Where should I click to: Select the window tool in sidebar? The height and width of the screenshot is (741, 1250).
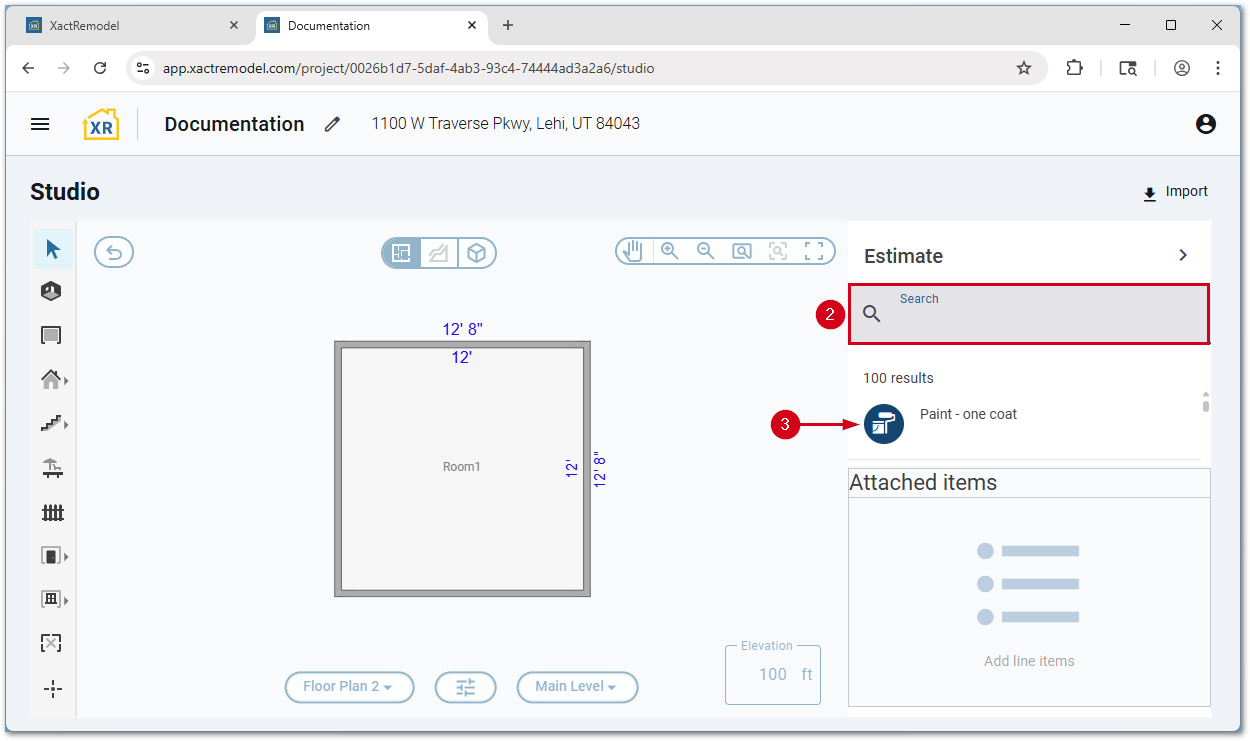pyautogui.click(x=52, y=600)
